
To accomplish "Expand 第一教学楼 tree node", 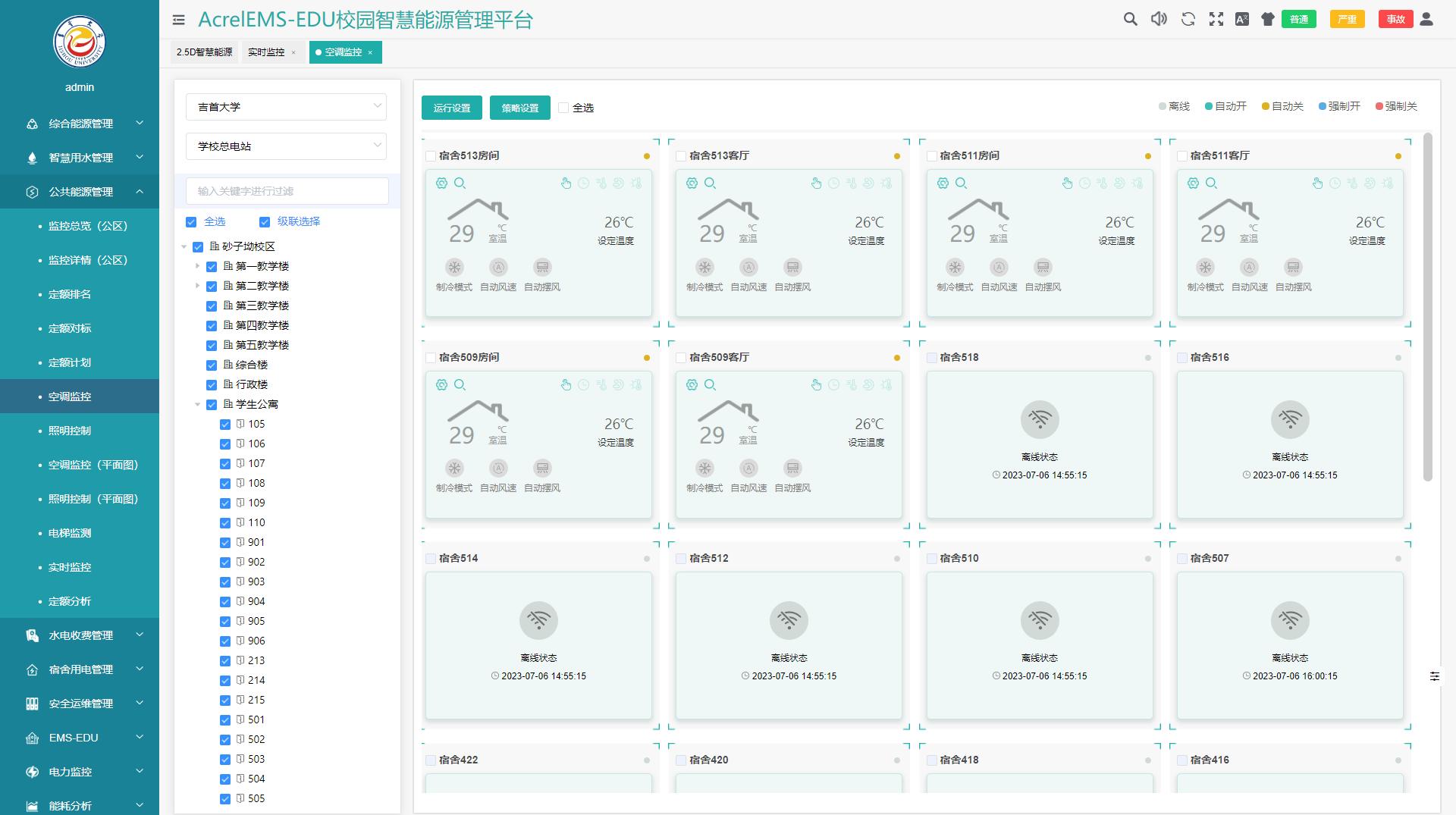I will pos(198,266).
